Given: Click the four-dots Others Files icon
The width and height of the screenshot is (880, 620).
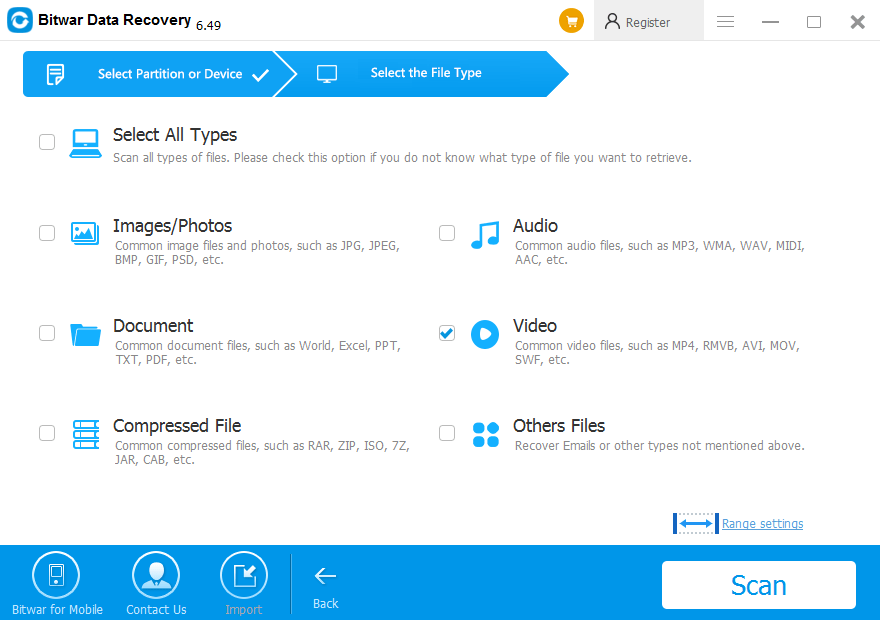Looking at the screenshot, I should [485, 435].
